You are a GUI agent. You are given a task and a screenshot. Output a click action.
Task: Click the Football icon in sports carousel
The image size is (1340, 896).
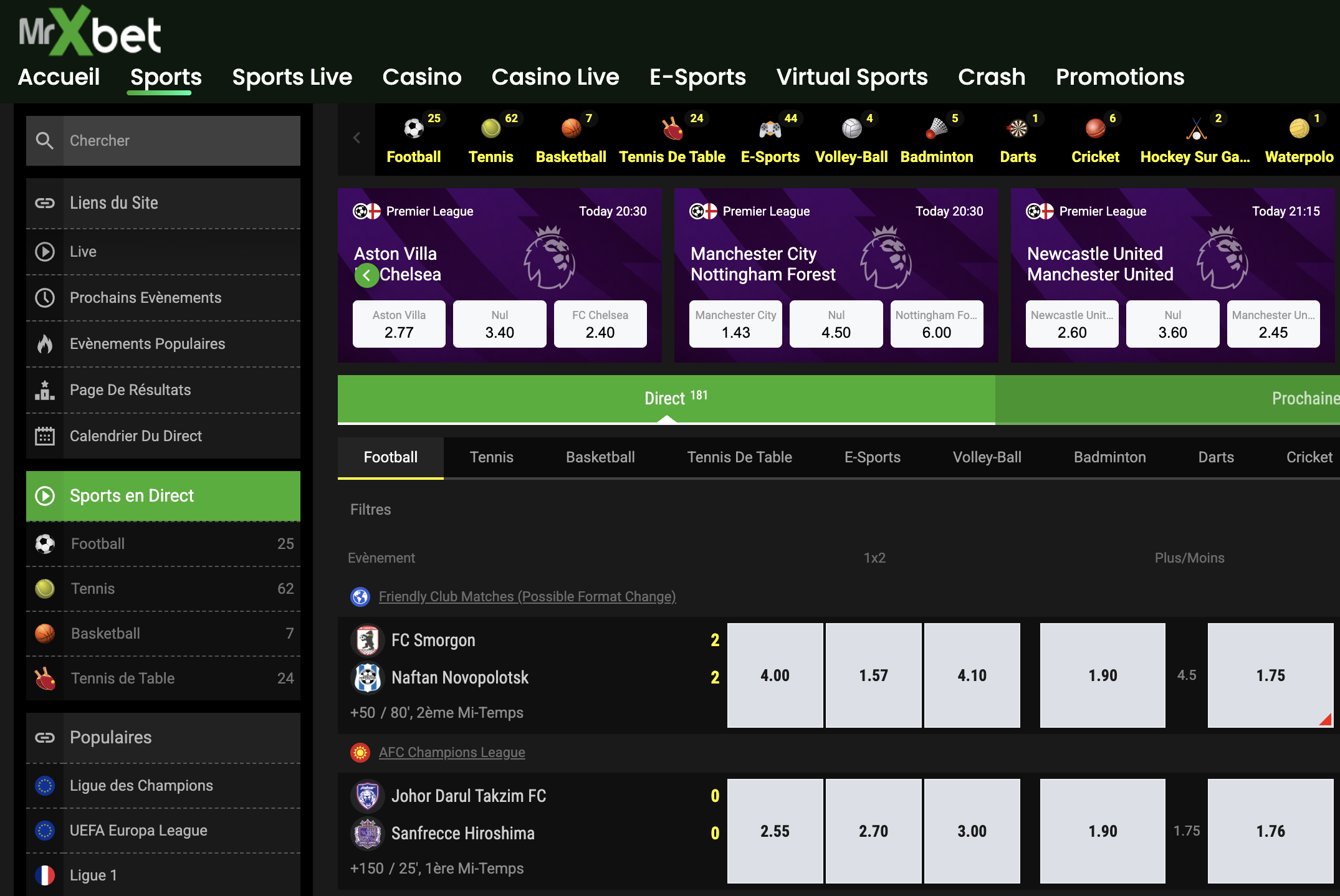(413, 129)
